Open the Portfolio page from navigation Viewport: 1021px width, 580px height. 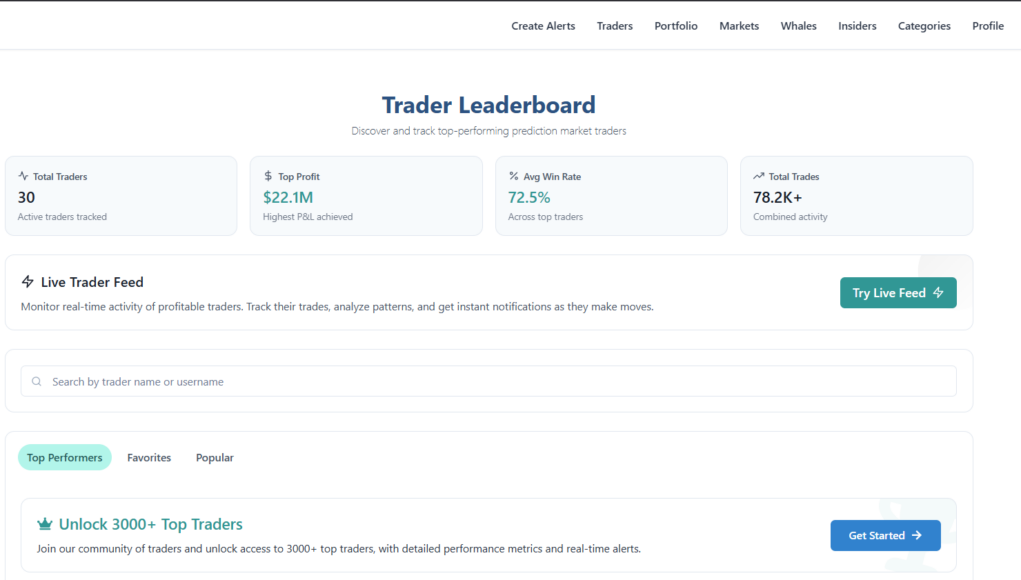(676, 26)
